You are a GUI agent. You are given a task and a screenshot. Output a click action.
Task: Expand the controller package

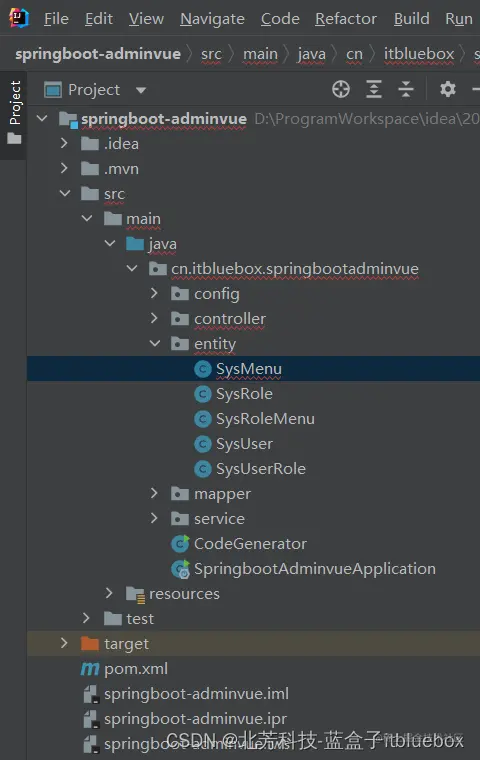point(154,318)
